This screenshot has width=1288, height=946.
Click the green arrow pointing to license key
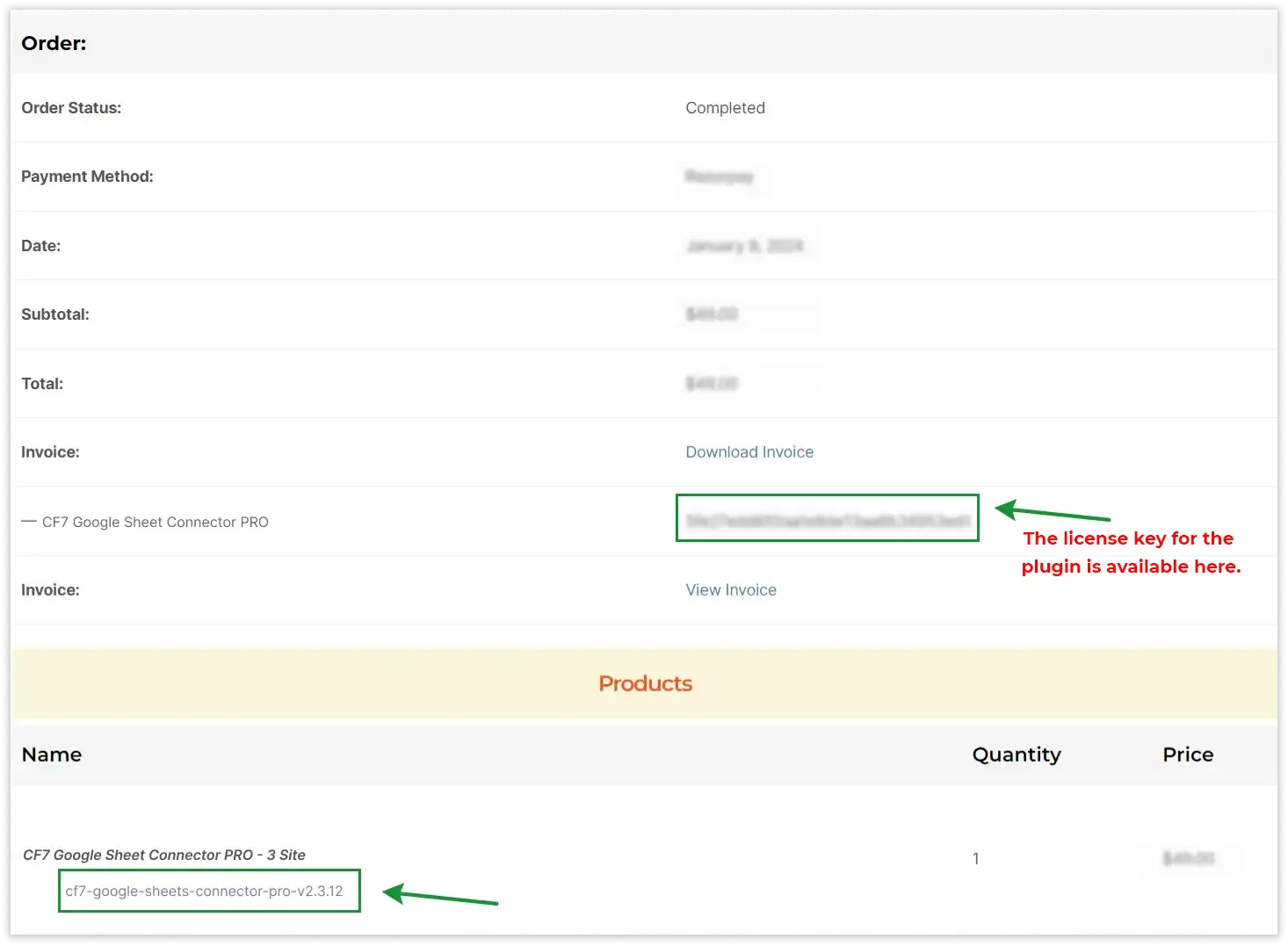pyautogui.click(x=1053, y=512)
